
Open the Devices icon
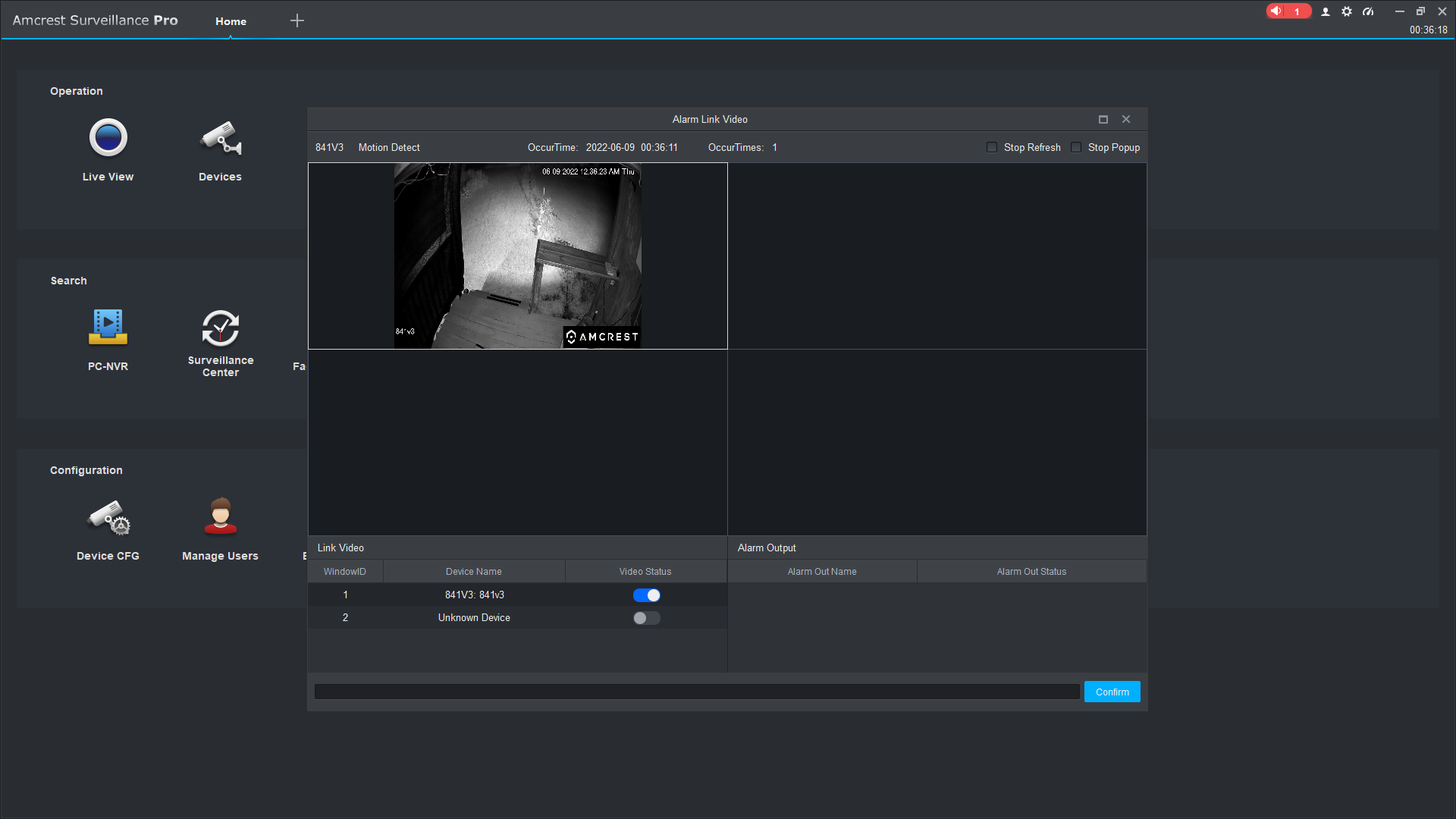coord(220,150)
